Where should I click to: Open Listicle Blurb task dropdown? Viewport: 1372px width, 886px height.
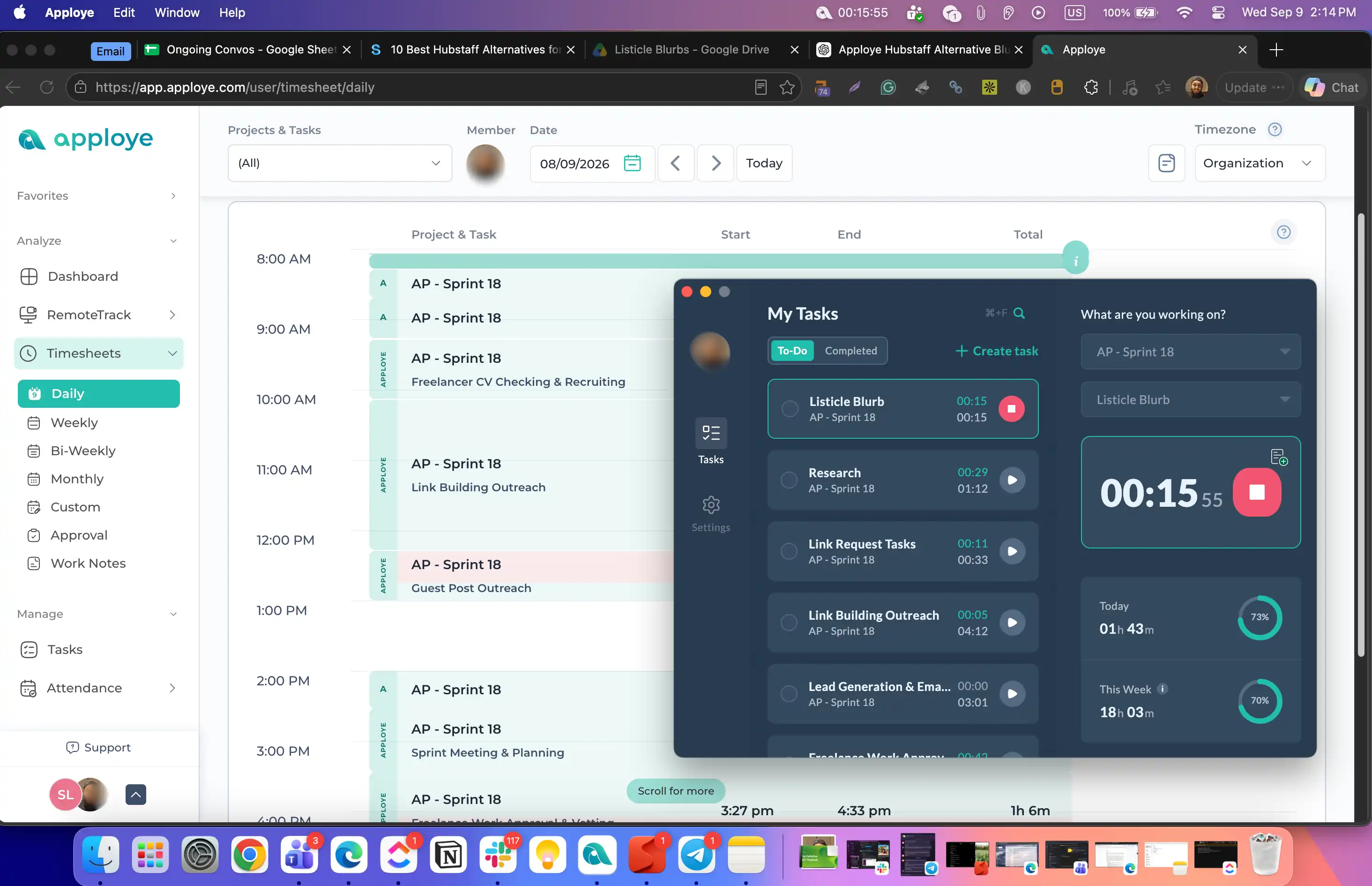click(1190, 400)
